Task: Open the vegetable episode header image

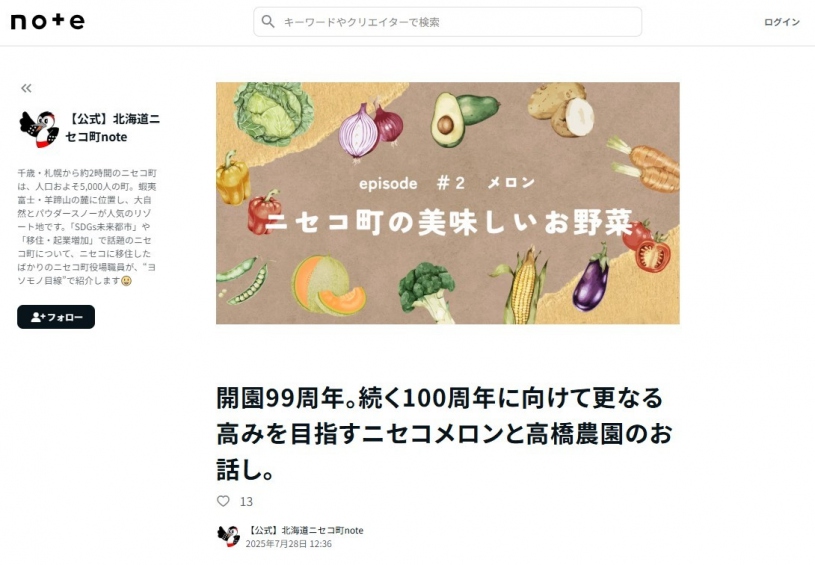Action: pyautogui.click(x=448, y=203)
